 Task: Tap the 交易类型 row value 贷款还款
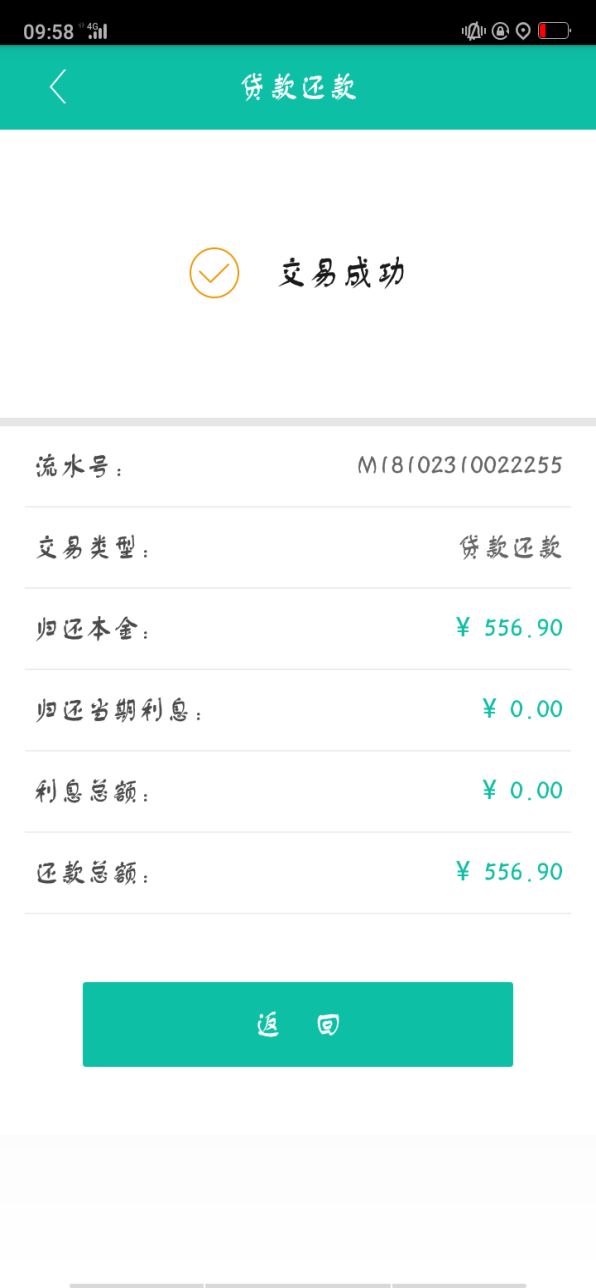coord(510,547)
